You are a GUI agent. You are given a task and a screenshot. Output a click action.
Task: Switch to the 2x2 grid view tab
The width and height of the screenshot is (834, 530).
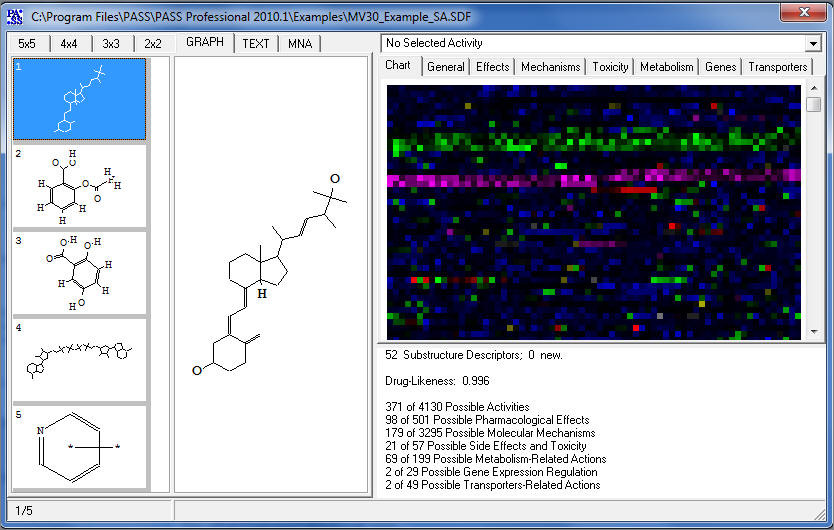[153, 44]
